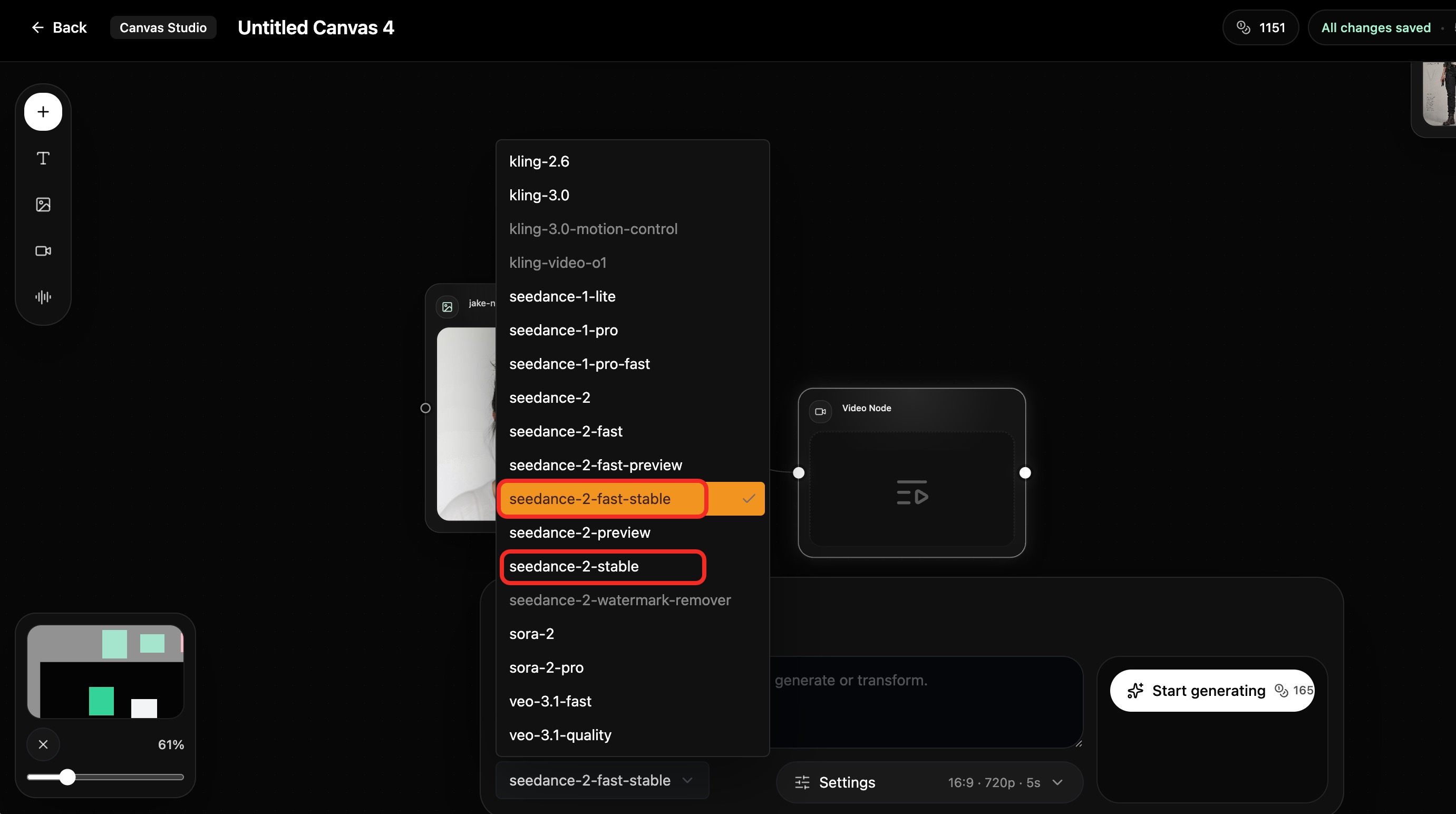This screenshot has height=814, width=1456.
Task: Click the minimap canvas overview
Action: pos(106,672)
